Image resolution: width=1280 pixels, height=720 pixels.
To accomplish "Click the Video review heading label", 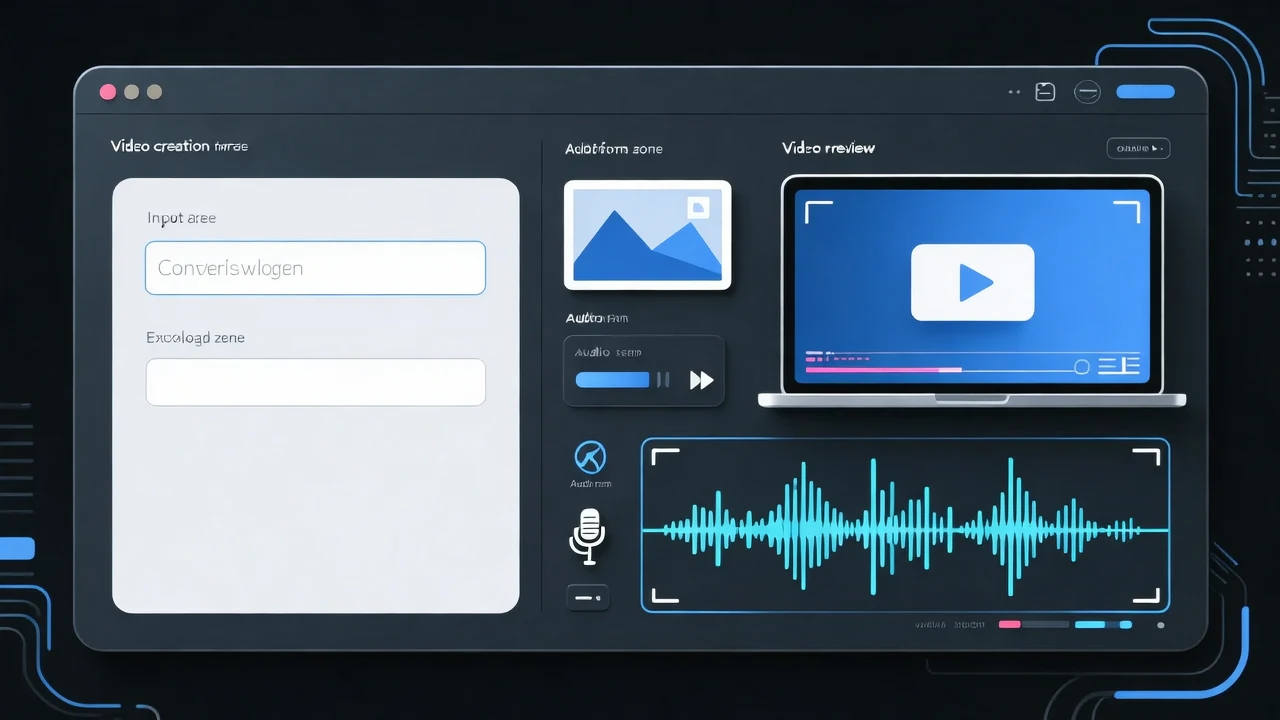I will coord(828,148).
